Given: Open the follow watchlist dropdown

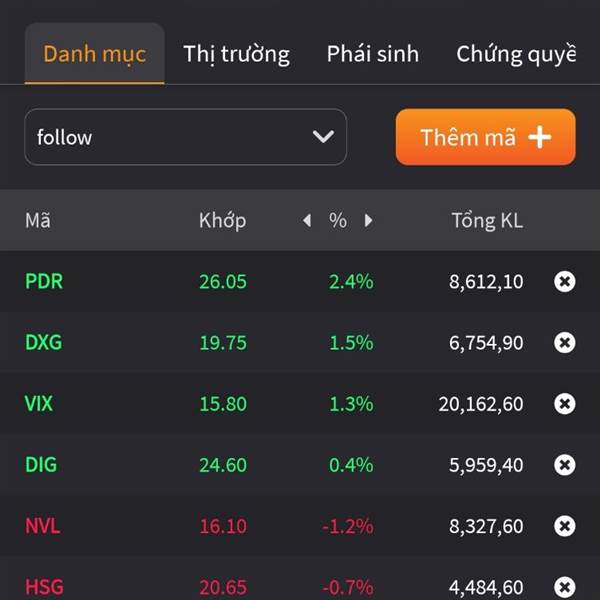Looking at the screenshot, I should (x=186, y=137).
